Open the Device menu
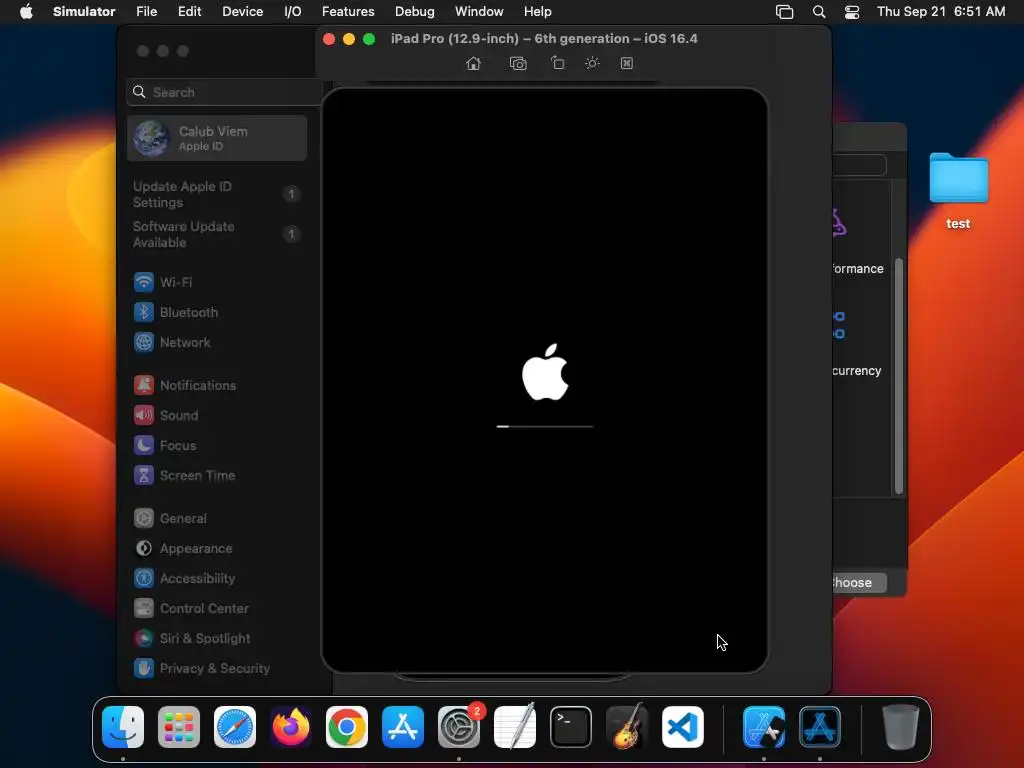 [x=242, y=12]
